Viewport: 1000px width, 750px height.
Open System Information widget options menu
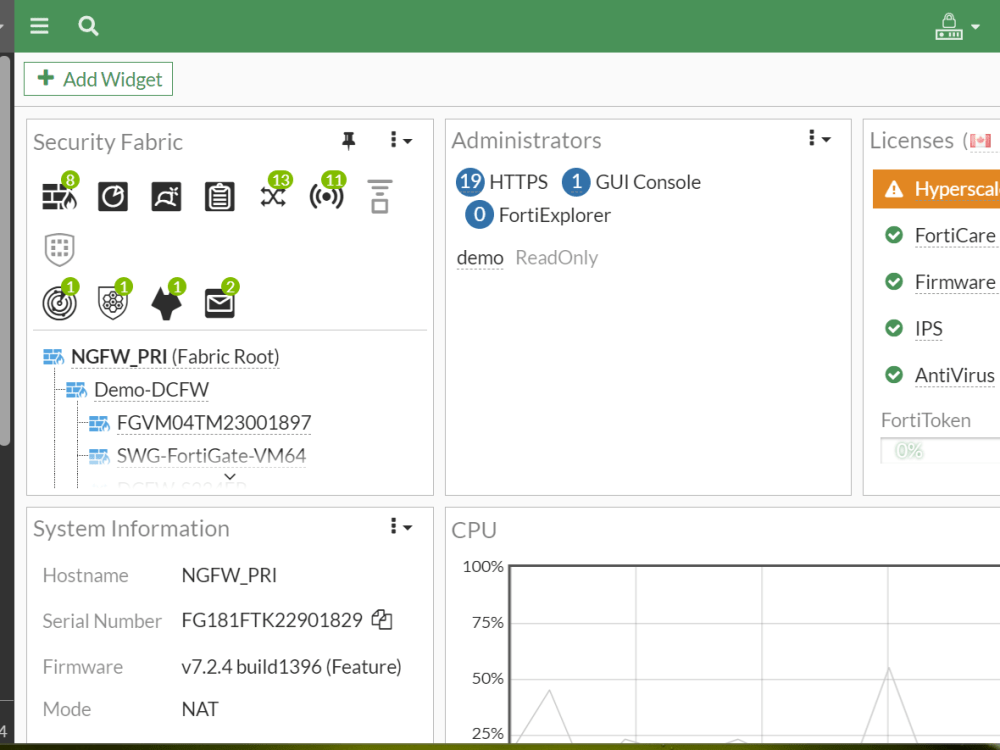pyautogui.click(x=401, y=527)
